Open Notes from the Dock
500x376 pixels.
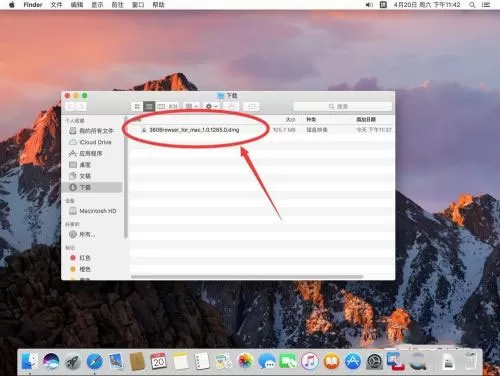[180, 361]
